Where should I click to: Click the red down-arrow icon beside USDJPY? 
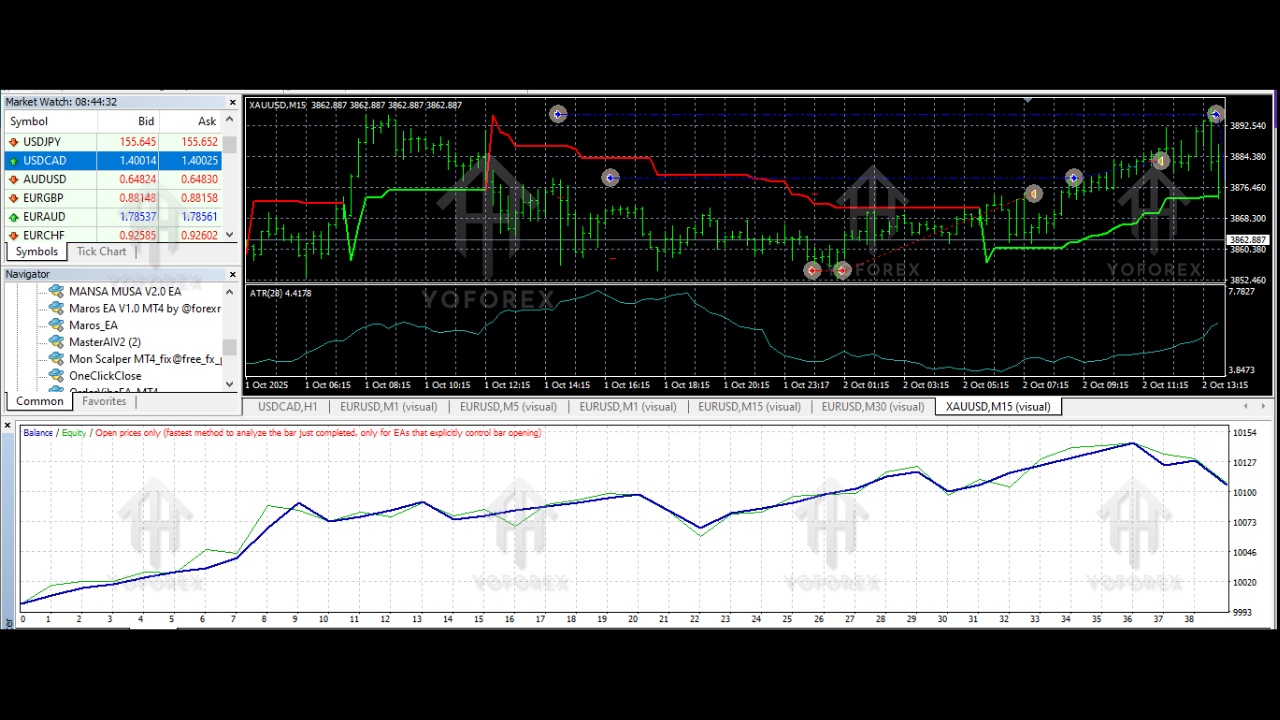(12, 141)
